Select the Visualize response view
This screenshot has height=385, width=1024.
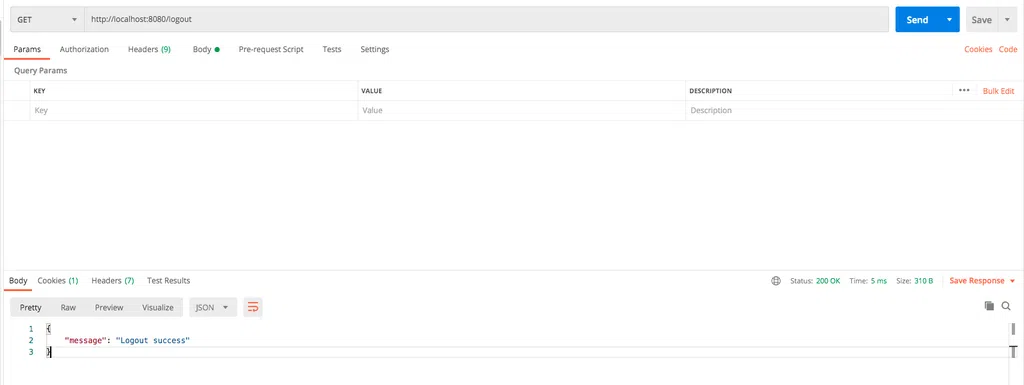tap(158, 307)
